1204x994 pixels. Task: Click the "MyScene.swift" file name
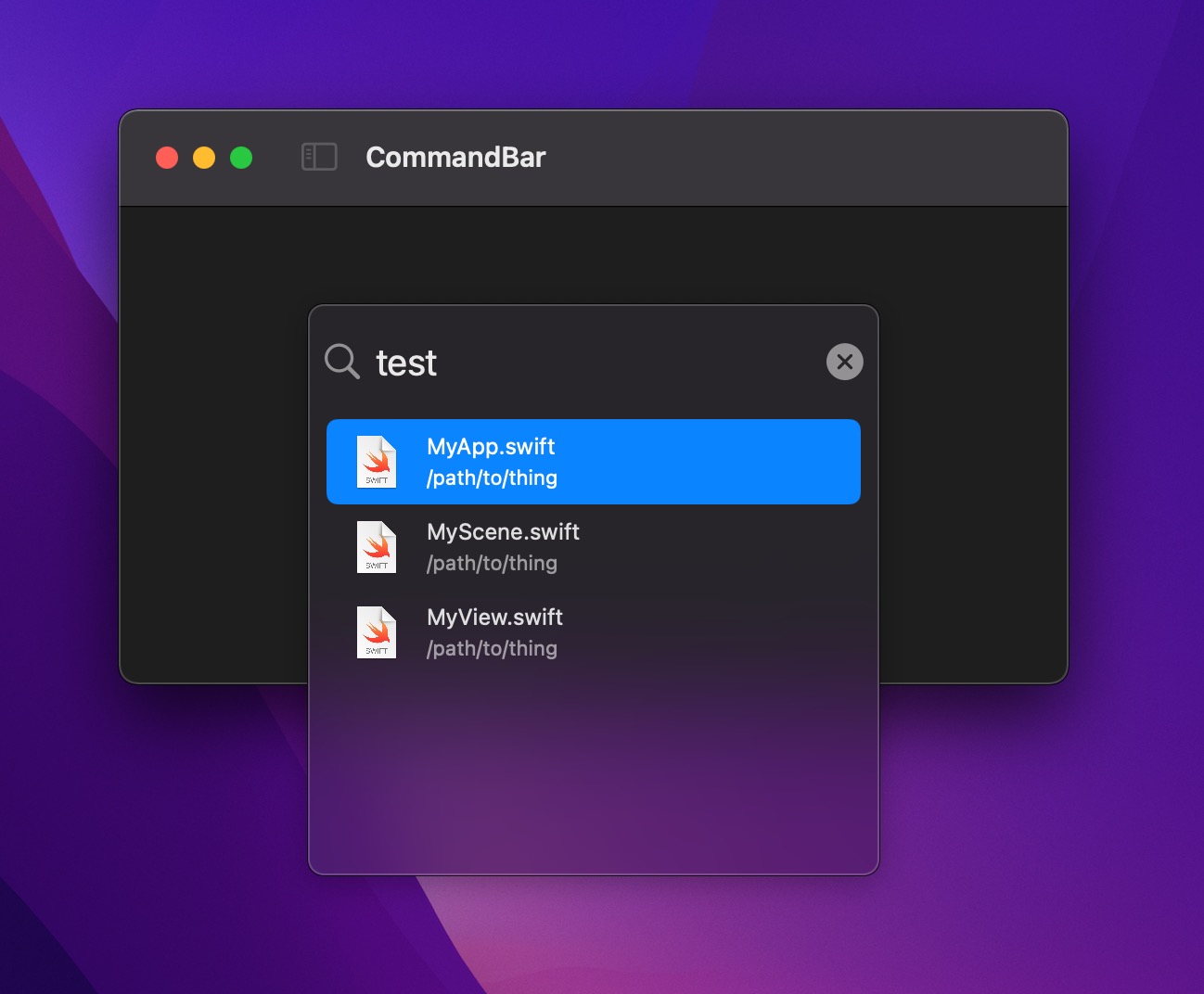click(x=503, y=531)
